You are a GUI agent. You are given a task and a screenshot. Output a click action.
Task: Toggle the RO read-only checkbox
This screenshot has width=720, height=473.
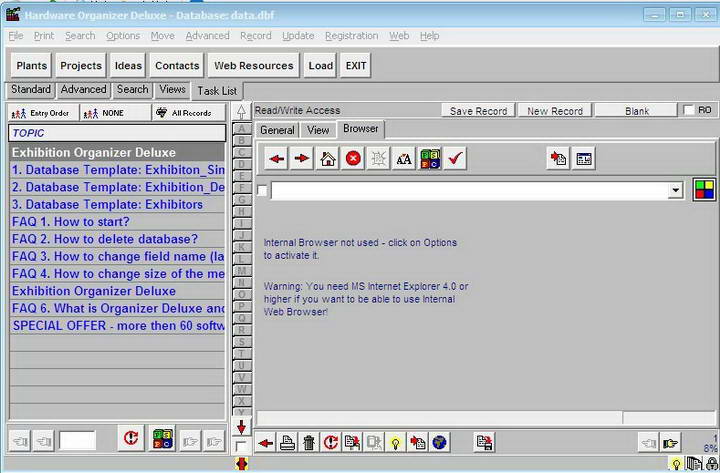689,110
